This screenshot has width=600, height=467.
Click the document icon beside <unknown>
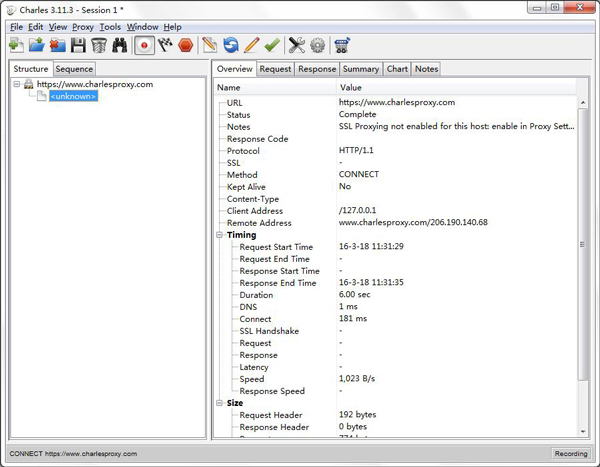point(42,96)
